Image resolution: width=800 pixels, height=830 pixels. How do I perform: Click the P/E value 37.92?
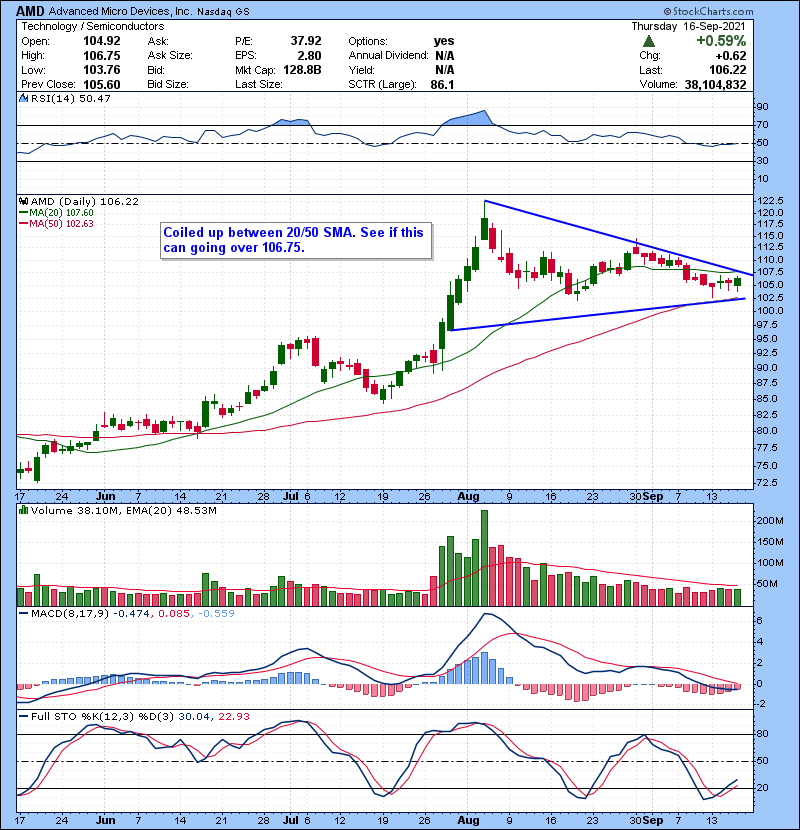(x=306, y=41)
